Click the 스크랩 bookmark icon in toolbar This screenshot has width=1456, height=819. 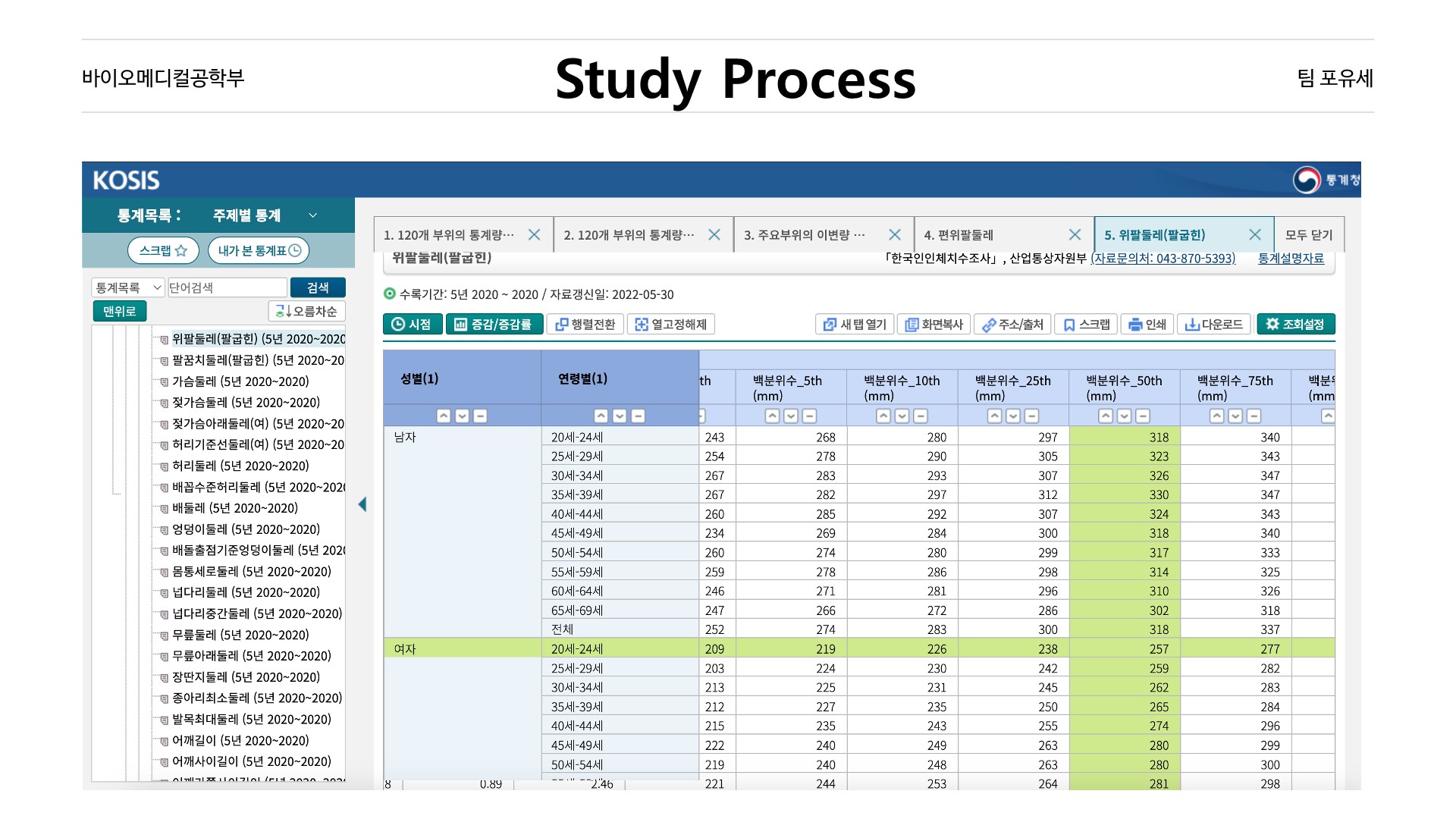[x=1086, y=325]
